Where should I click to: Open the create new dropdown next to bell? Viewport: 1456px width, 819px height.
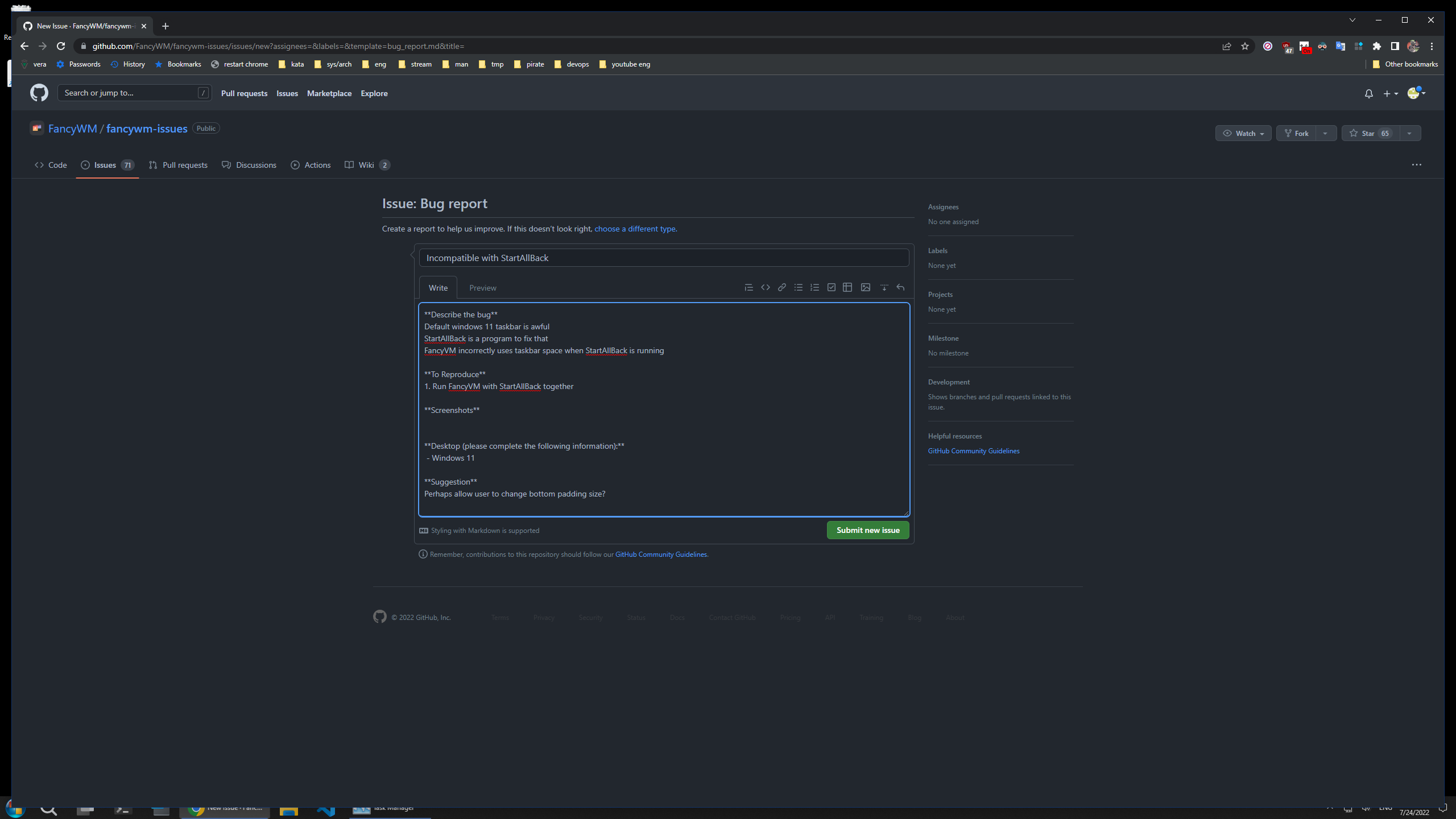[x=1390, y=93]
